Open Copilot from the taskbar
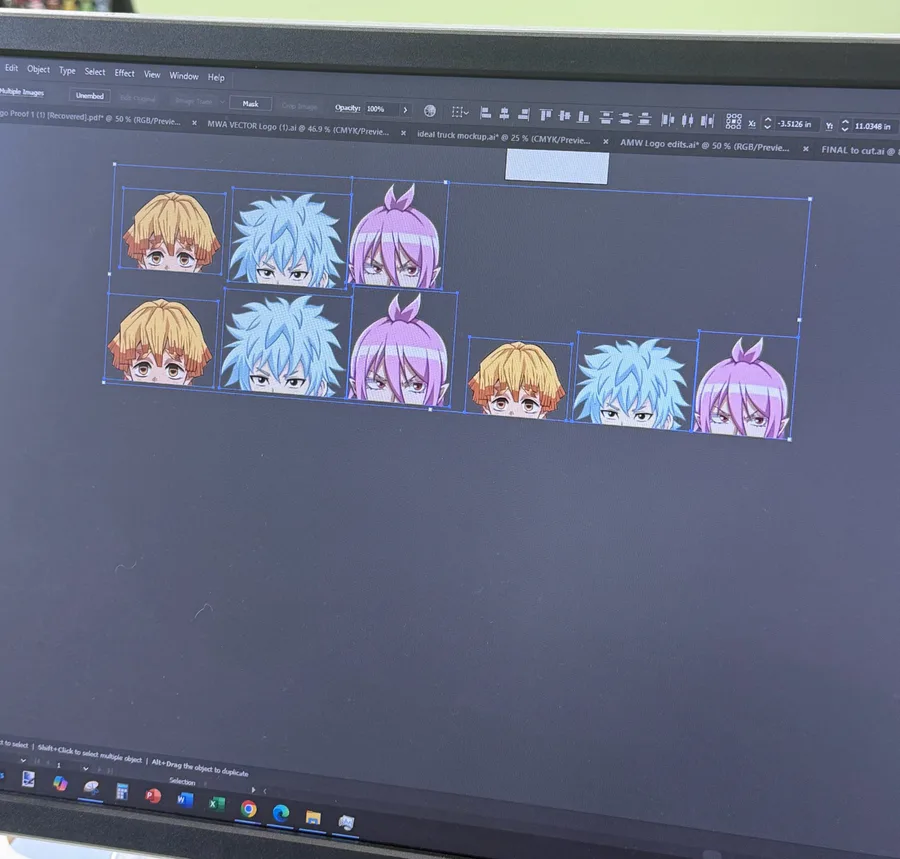This screenshot has height=859, width=900. 60,783
